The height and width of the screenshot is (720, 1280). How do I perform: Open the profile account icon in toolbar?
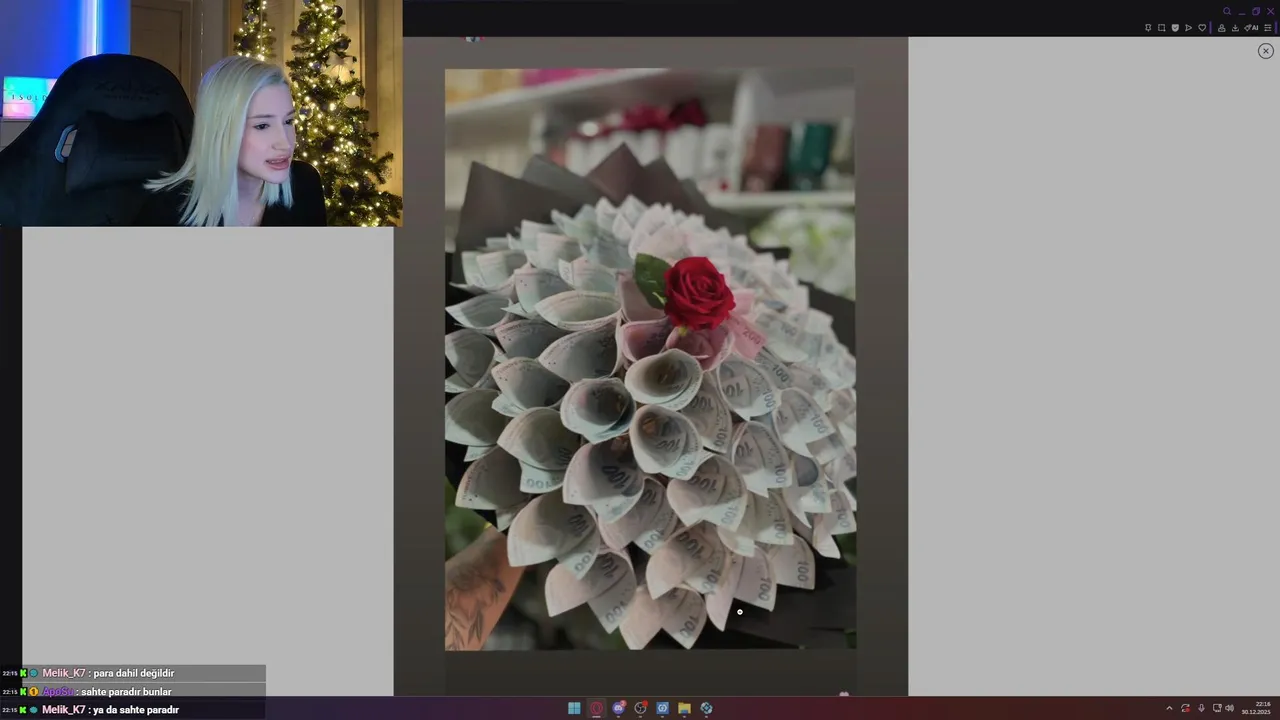click(x=1222, y=28)
